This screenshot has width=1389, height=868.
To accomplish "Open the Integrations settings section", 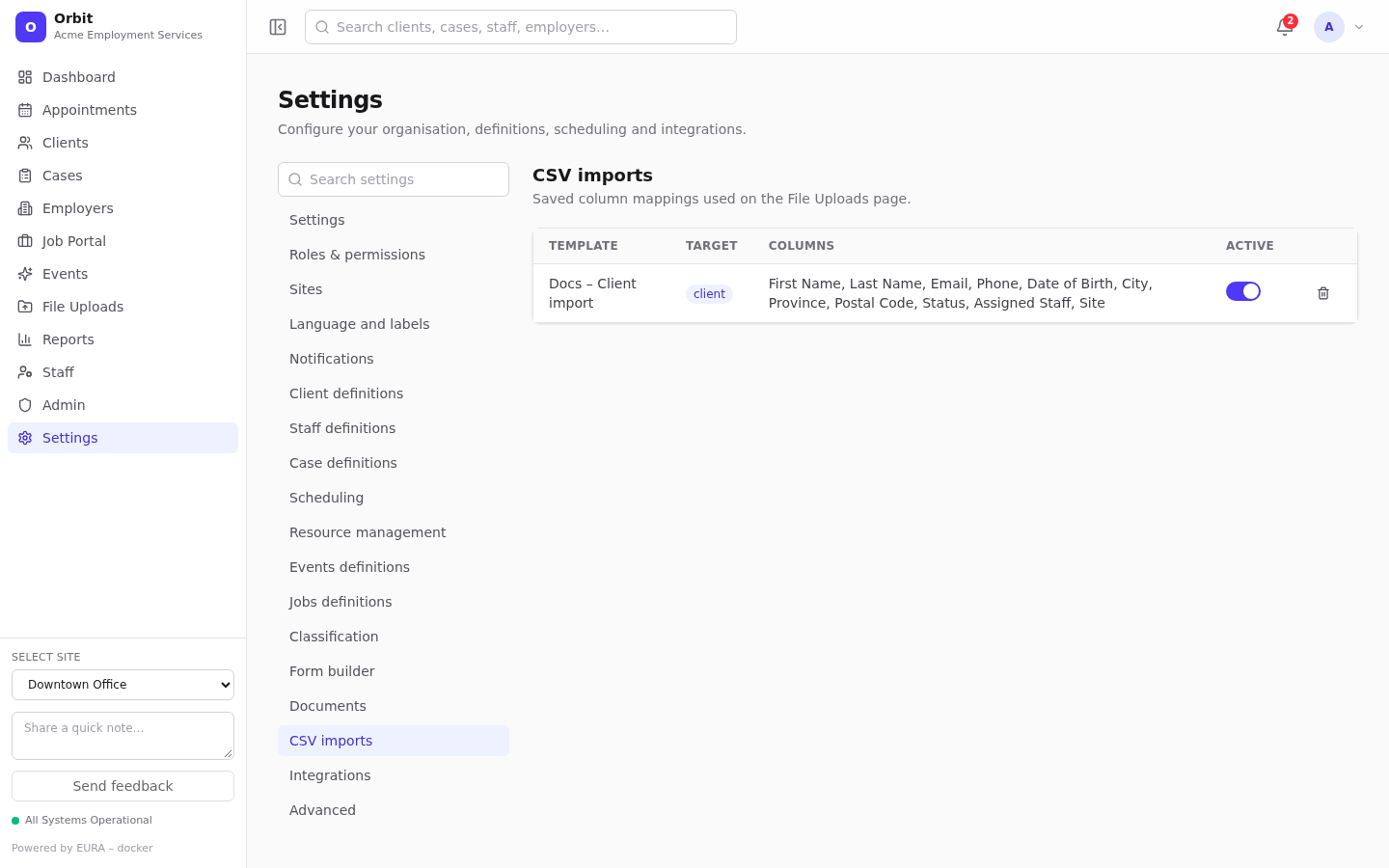I will 394,775.
